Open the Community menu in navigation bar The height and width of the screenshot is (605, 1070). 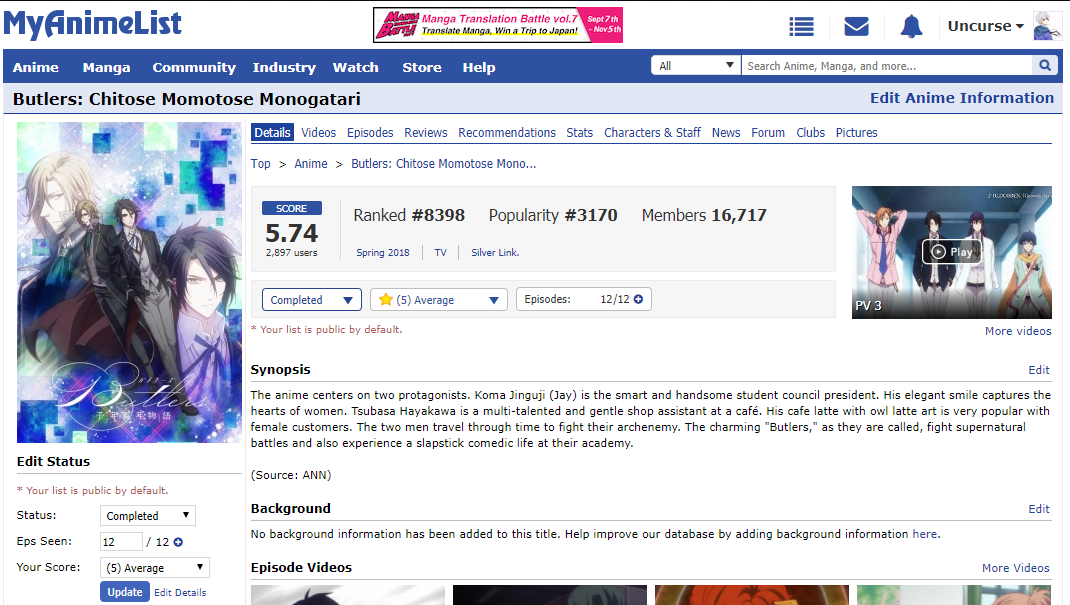point(194,67)
